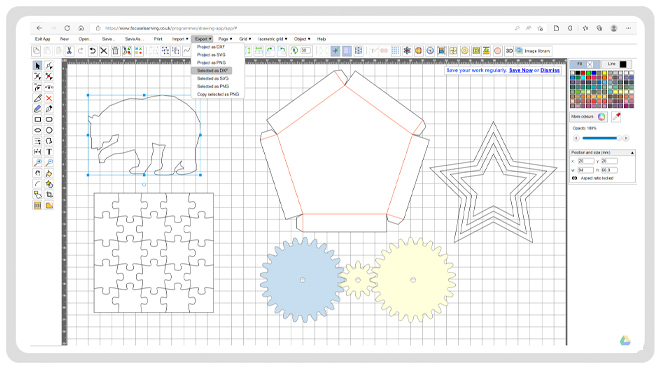660x367 pixels.
Task: Click the trash bin delete icon
Action: click(115, 51)
